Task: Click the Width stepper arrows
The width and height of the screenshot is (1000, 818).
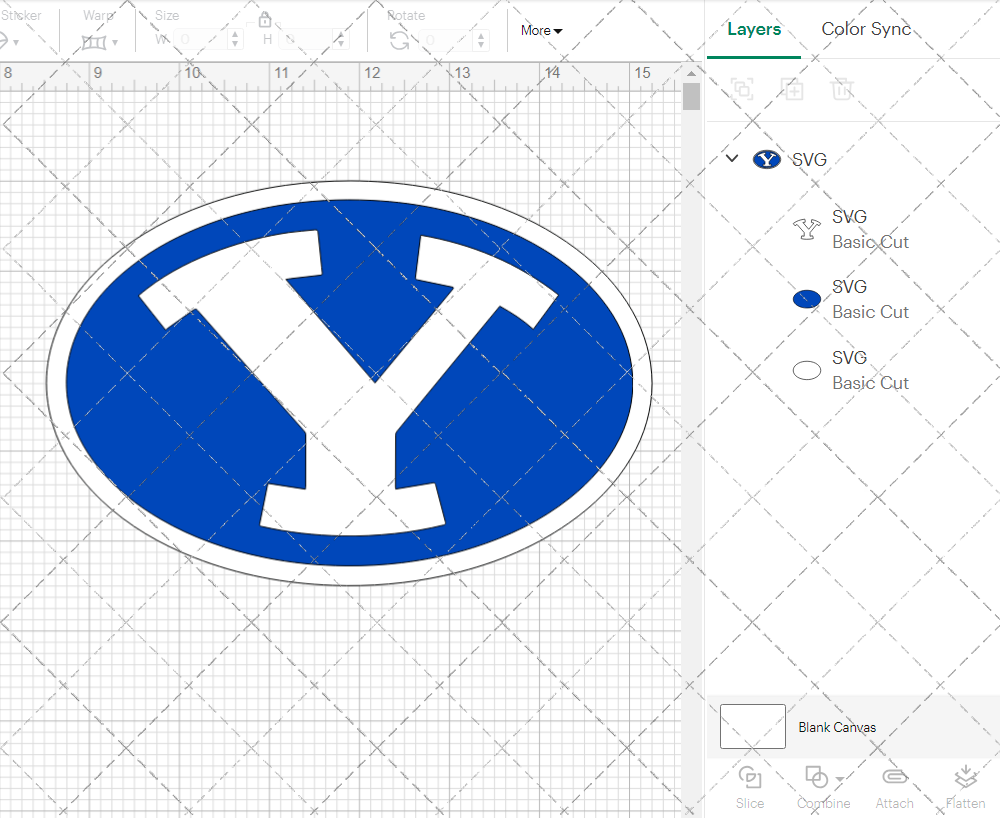Action: point(235,40)
